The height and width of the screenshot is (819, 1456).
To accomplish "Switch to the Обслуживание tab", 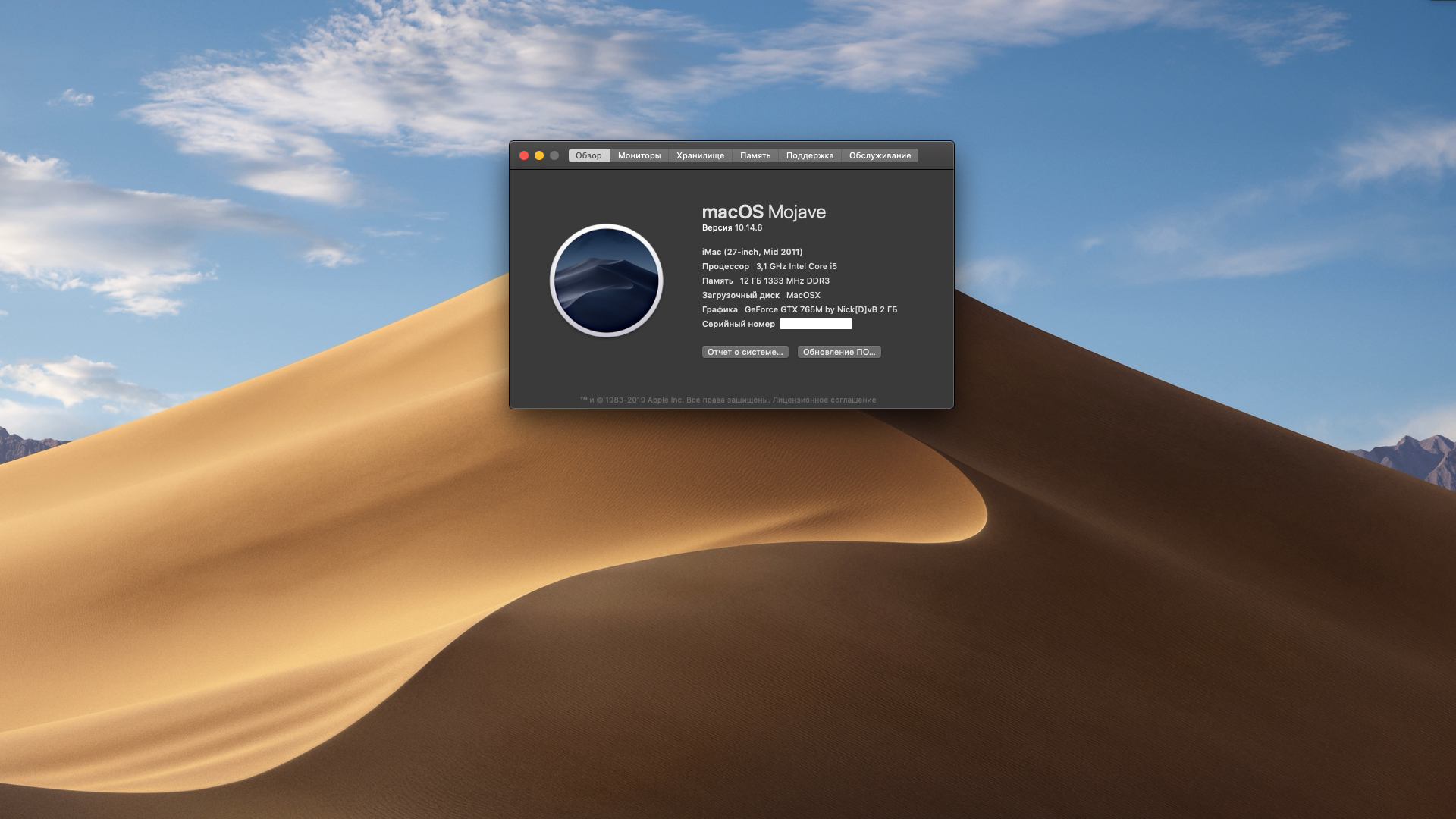I will [880, 155].
